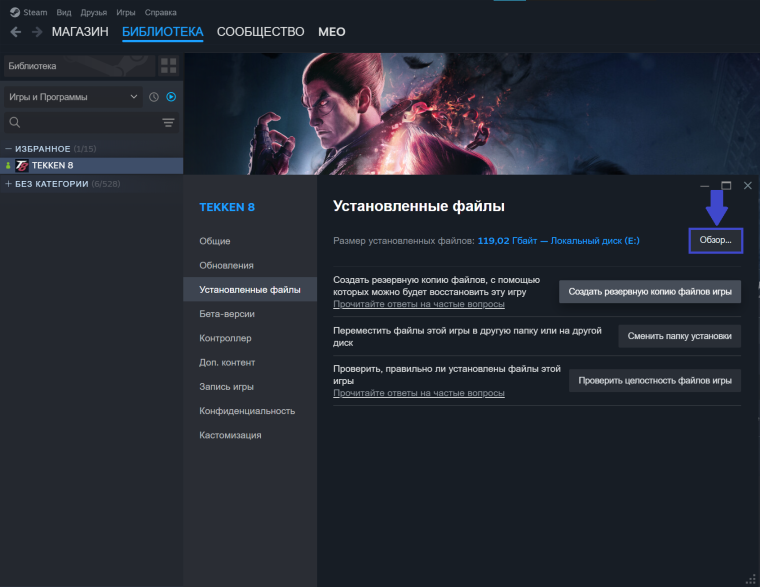Expand the БЕЗ КАТЕГОРИИ category
760x587 pixels.
[x=8, y=184]
